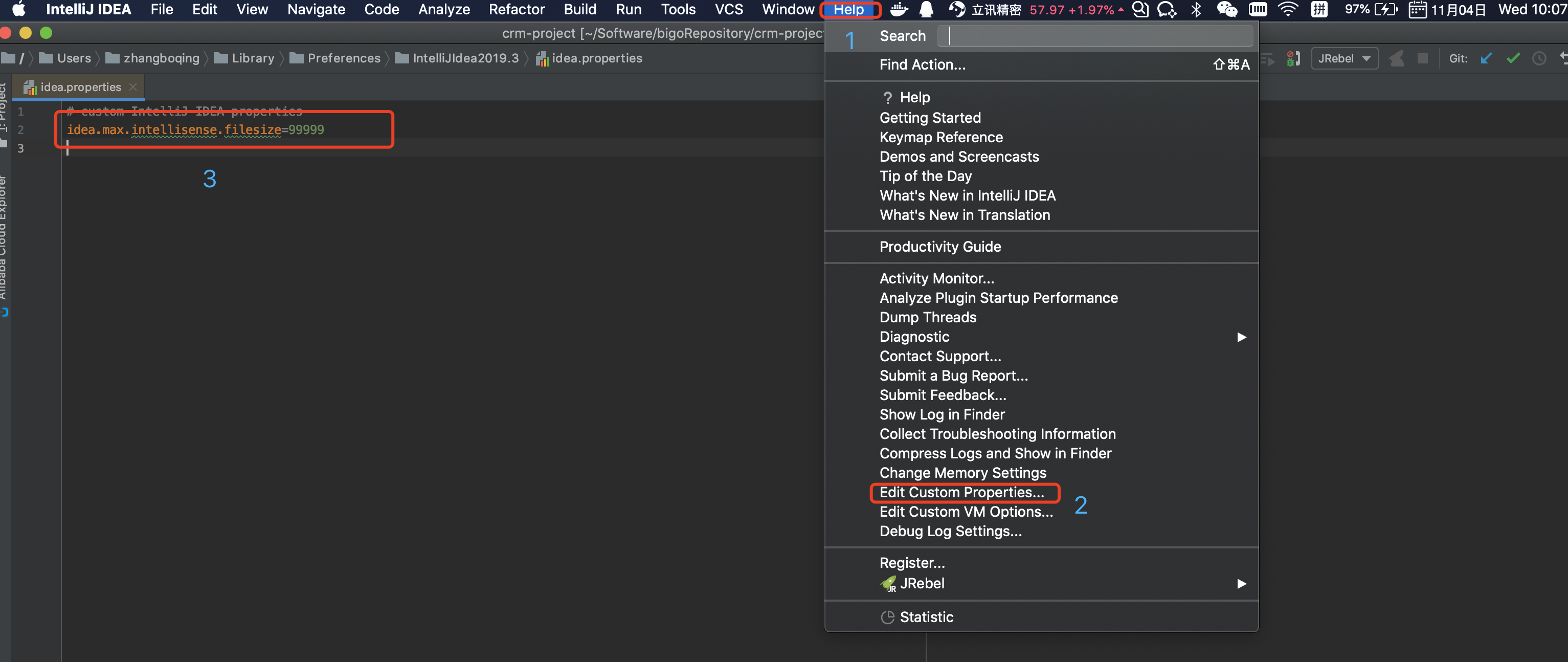Click the idea.properties file icon in breadcrumbs
This screenshot has width=1568, height=662.
pyautogui.click(x=542, y=58)
